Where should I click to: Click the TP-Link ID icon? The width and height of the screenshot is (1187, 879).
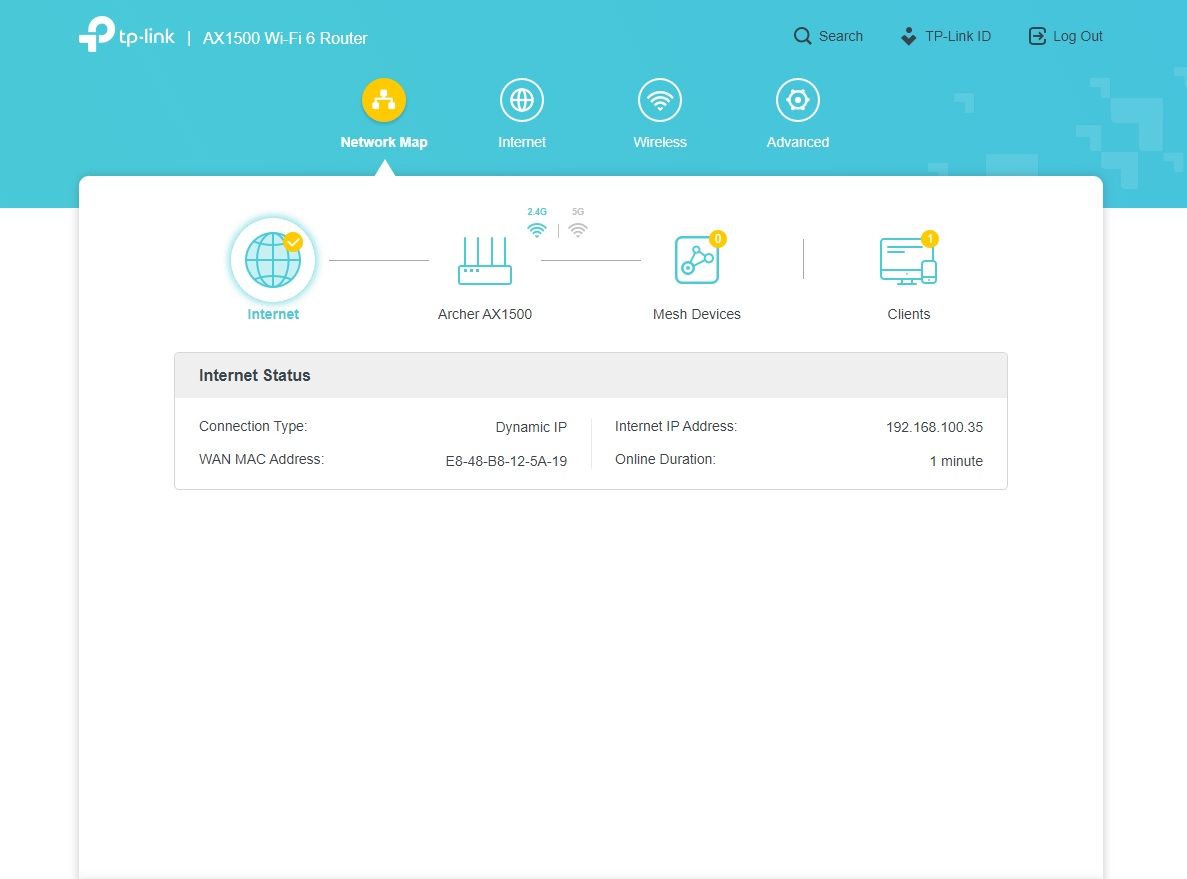pyautogui.click(x=908, y=36)
